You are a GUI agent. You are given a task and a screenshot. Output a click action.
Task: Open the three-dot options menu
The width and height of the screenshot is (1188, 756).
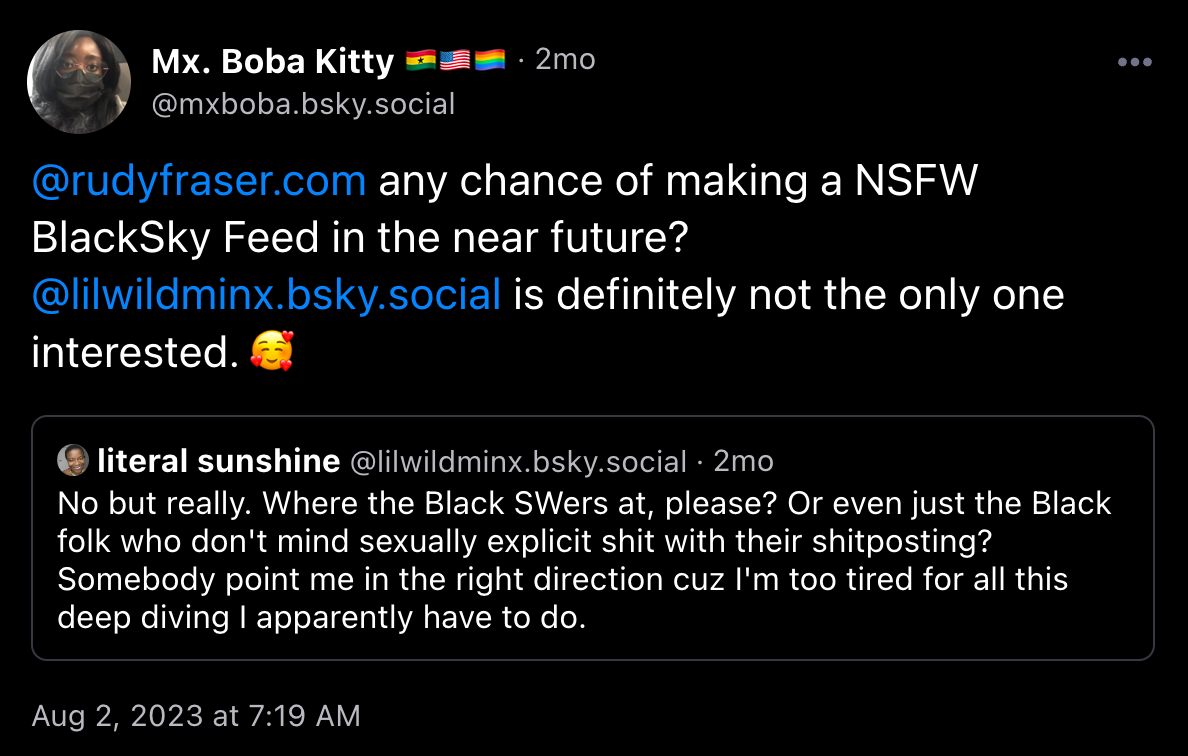click(x=1135, y=62)
